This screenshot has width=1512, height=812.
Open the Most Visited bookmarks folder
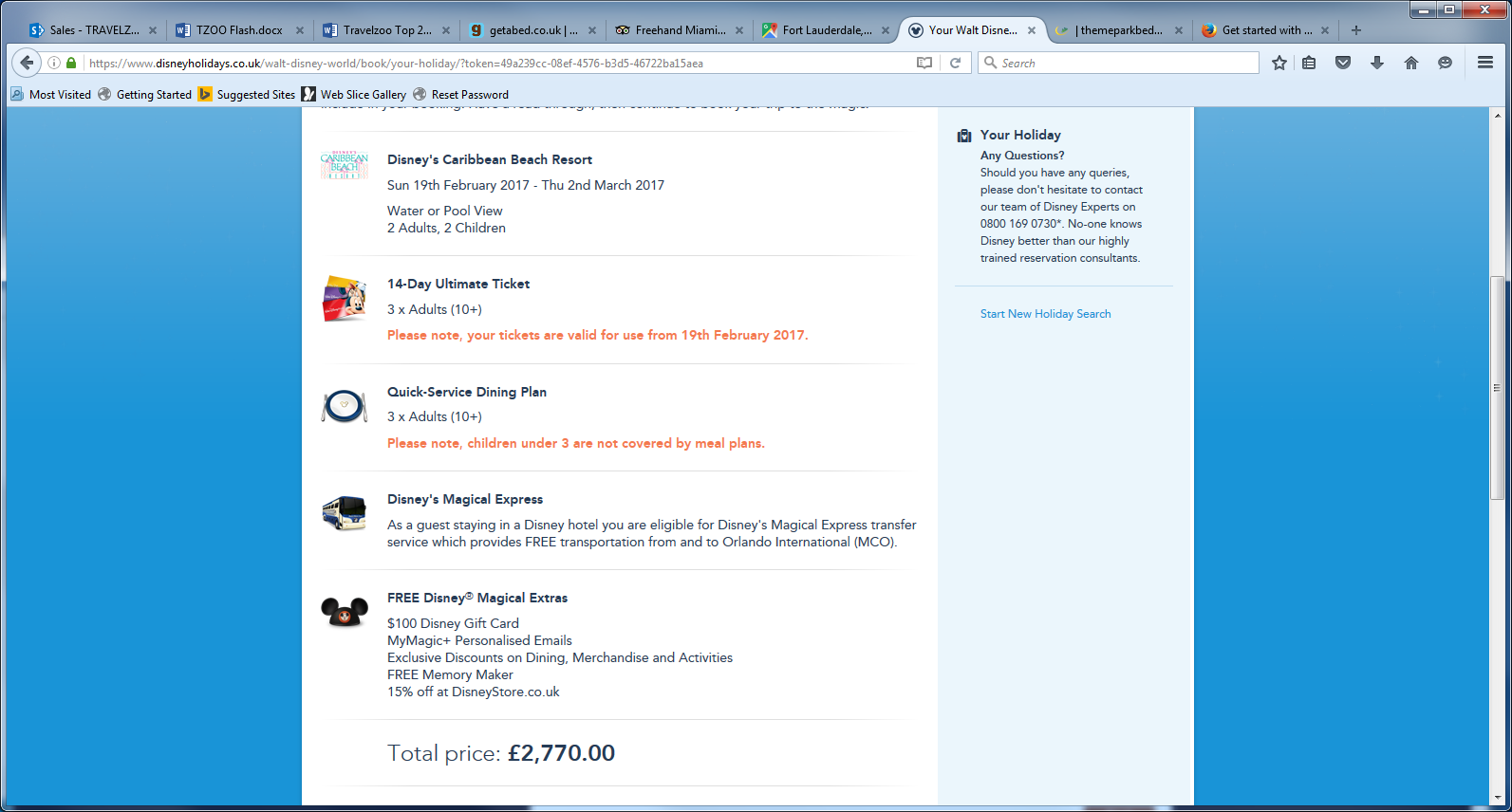pos(51,95)
